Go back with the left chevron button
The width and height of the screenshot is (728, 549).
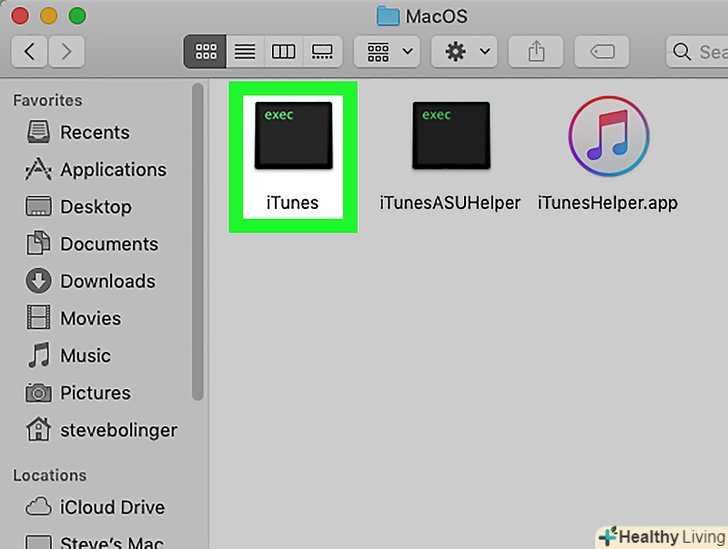point(29,52)
